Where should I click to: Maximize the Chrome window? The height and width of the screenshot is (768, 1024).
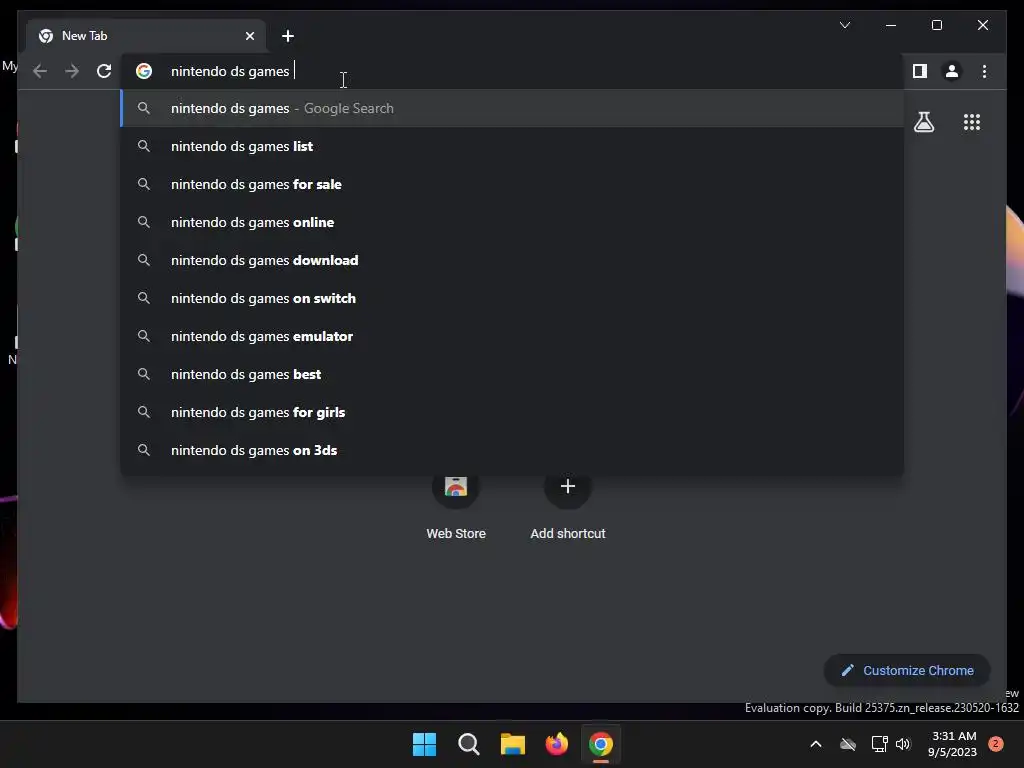(x=936, y=25)
